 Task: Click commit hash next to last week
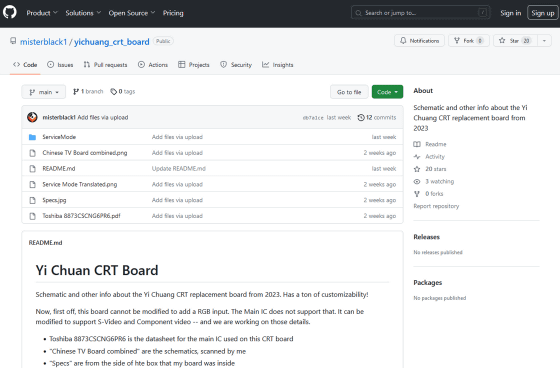coord(313,118)
